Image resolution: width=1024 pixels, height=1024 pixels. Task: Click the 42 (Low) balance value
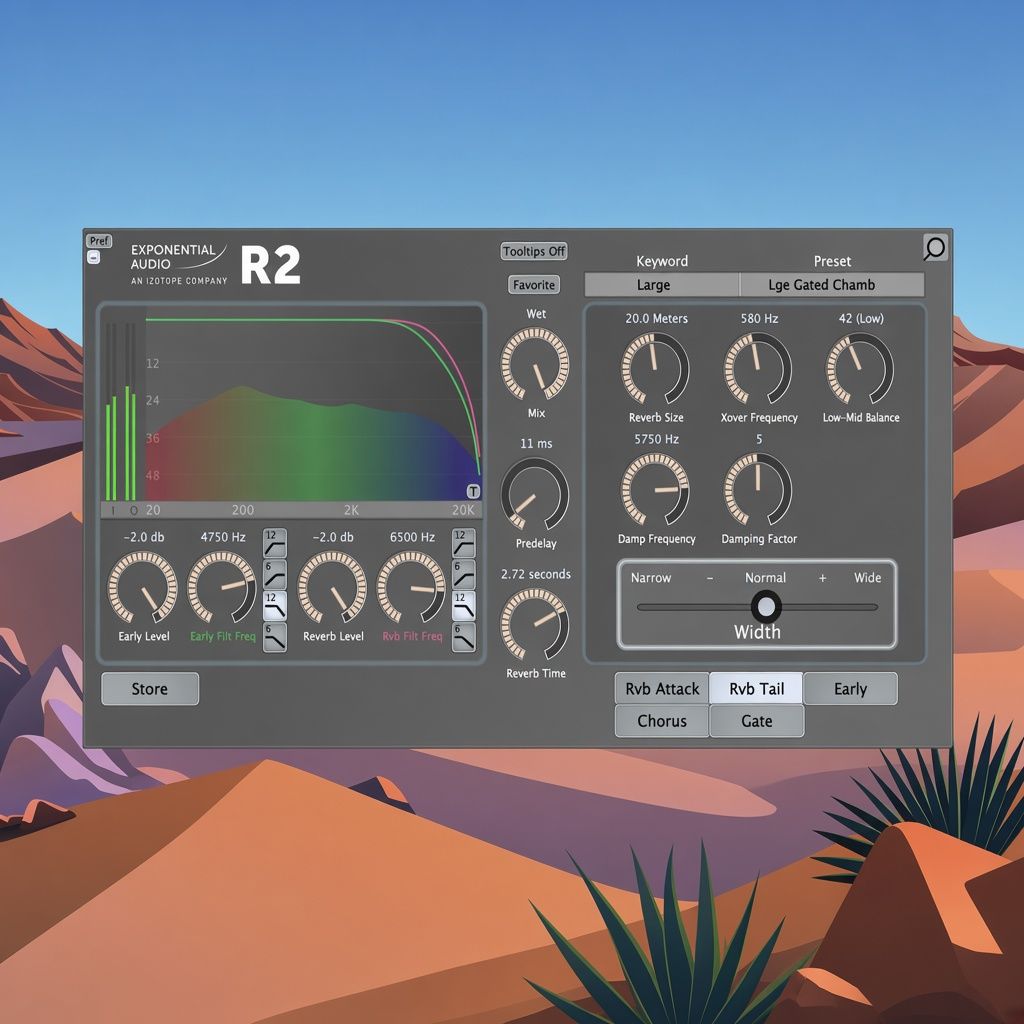point(861,319)
